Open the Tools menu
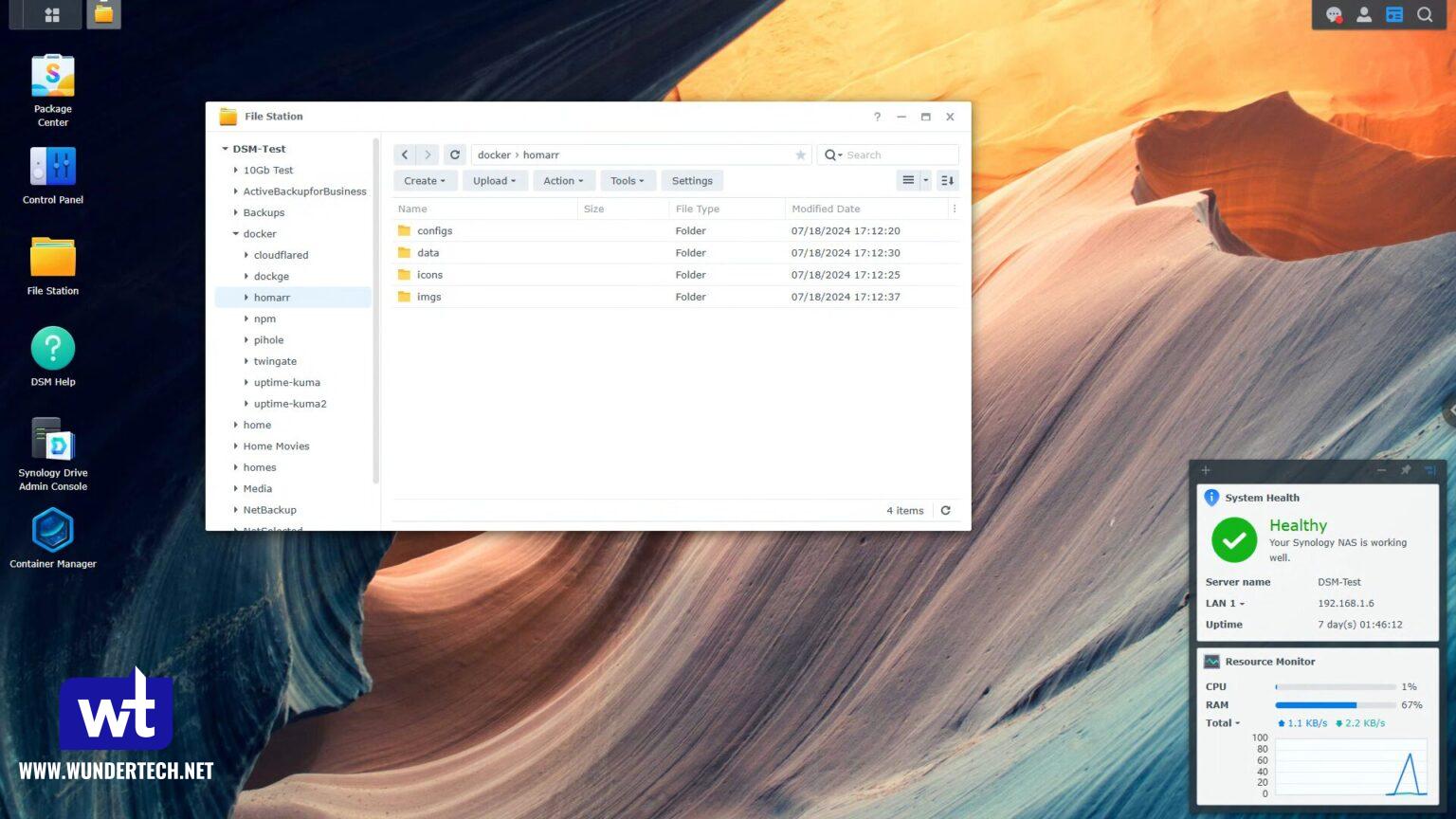The image size is (1456, 819). pos(627,180)
